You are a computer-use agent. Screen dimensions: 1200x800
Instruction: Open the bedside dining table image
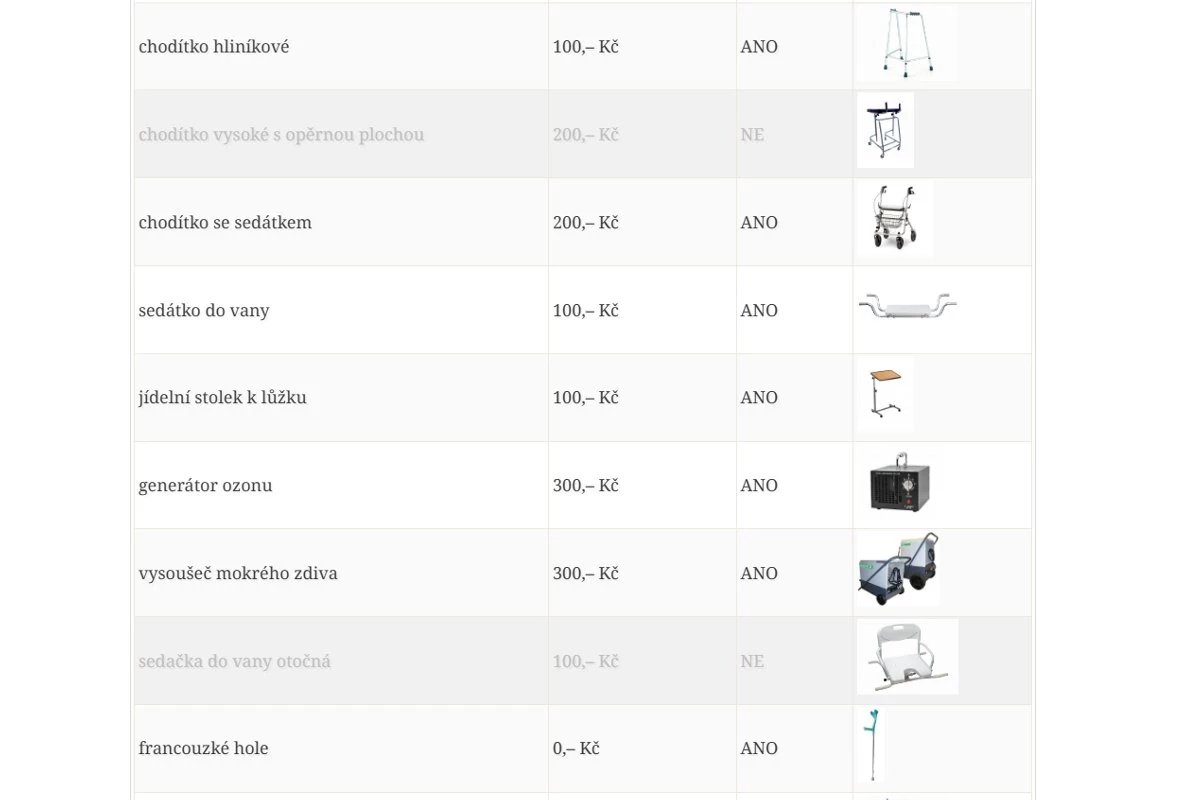tap(885, 394)
